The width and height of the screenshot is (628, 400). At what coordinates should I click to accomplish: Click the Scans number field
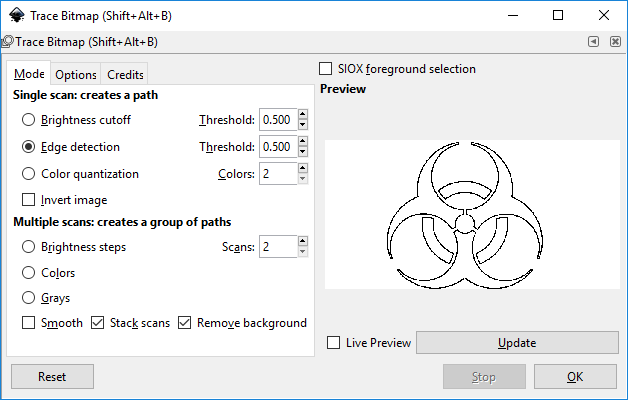coord(278,247)
